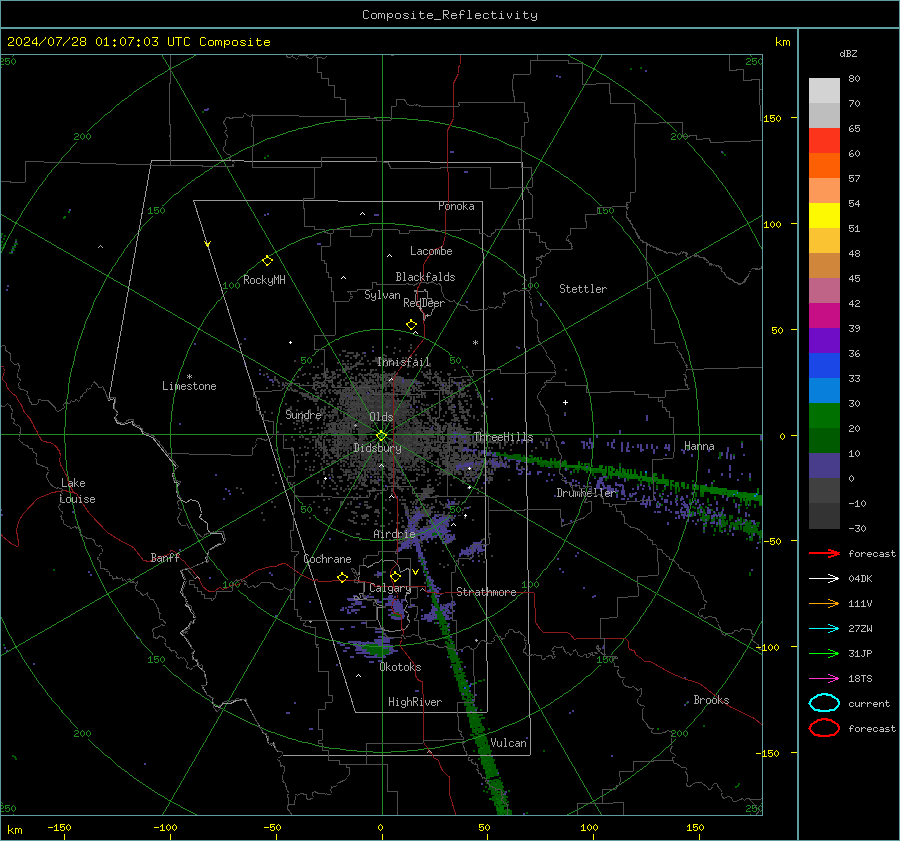Click the yellow diamond marker beside RockyMH
This screenshot has width=900, height=841.
(267, 261)
